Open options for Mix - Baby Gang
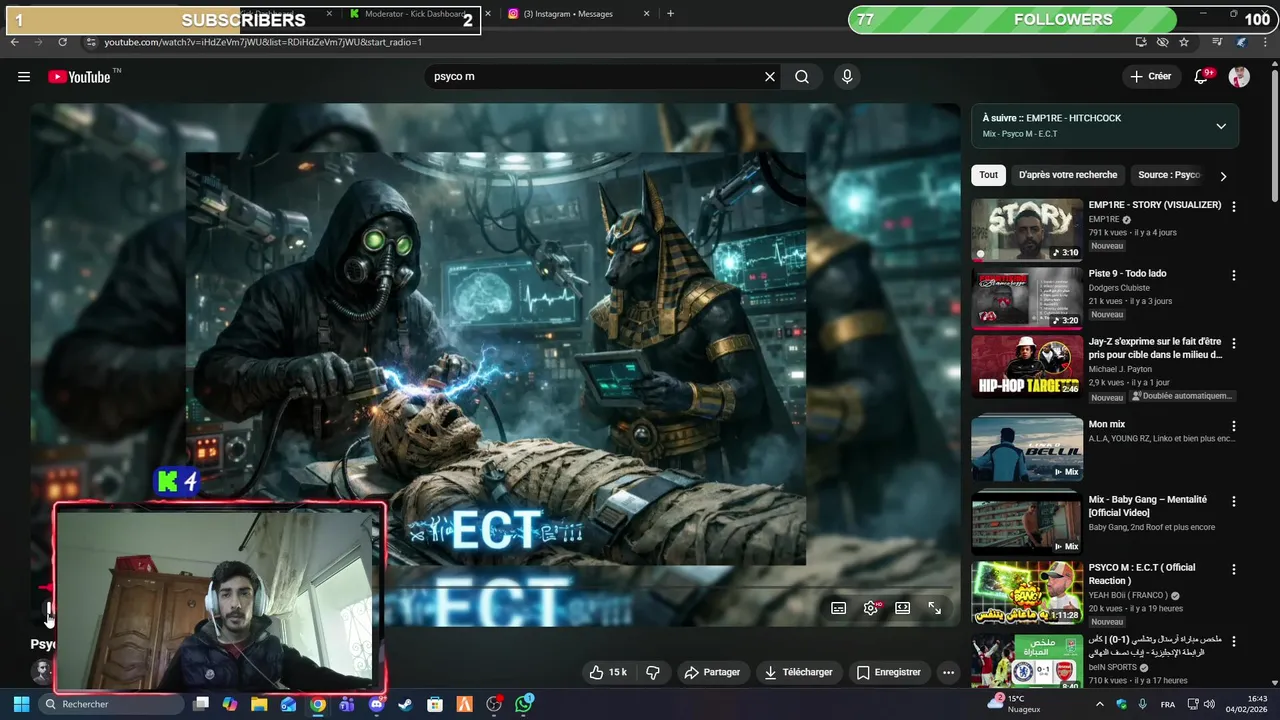This screenshot has width=1280, height=720. point(1233,501)
